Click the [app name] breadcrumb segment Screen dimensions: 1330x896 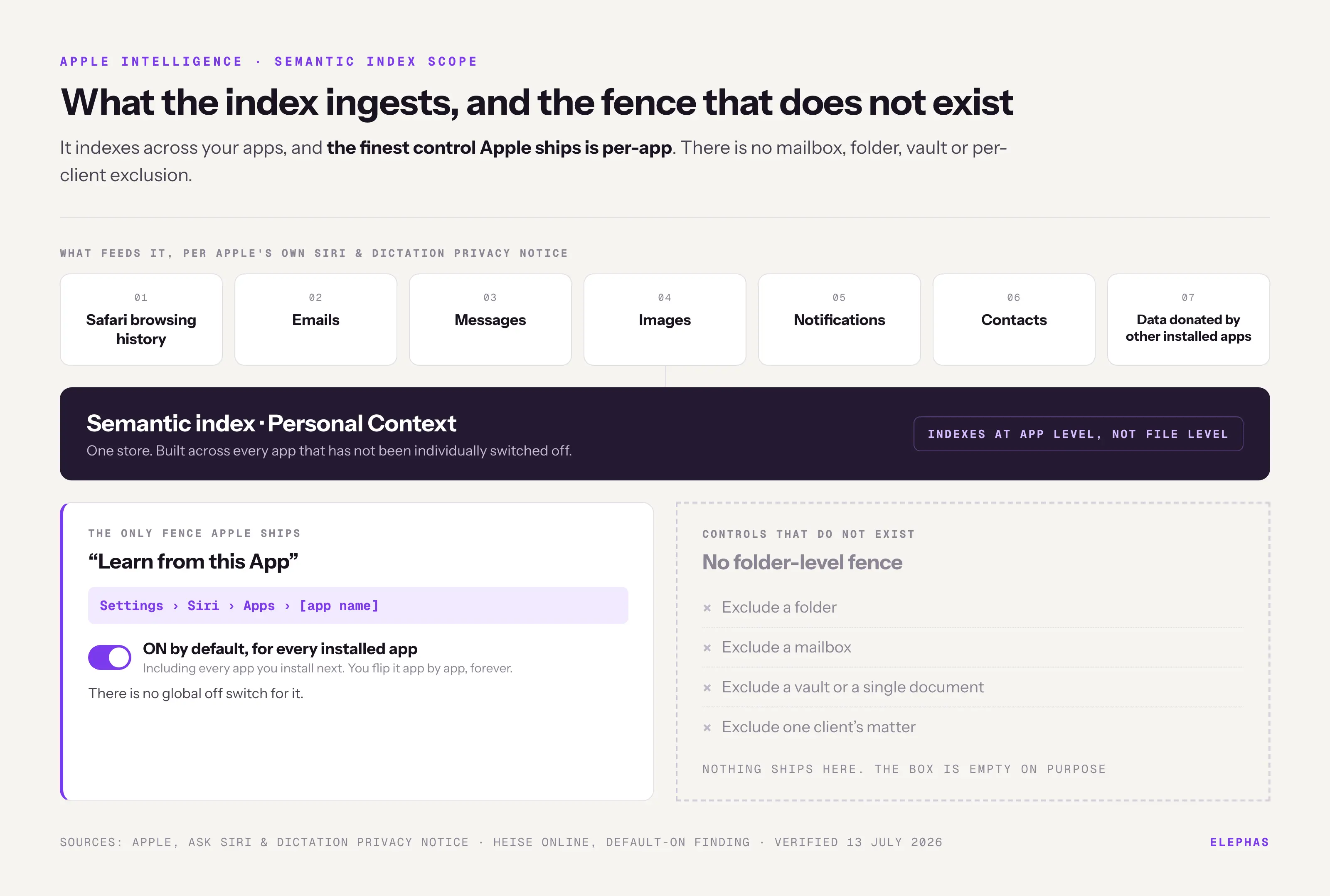coord(339,606)
